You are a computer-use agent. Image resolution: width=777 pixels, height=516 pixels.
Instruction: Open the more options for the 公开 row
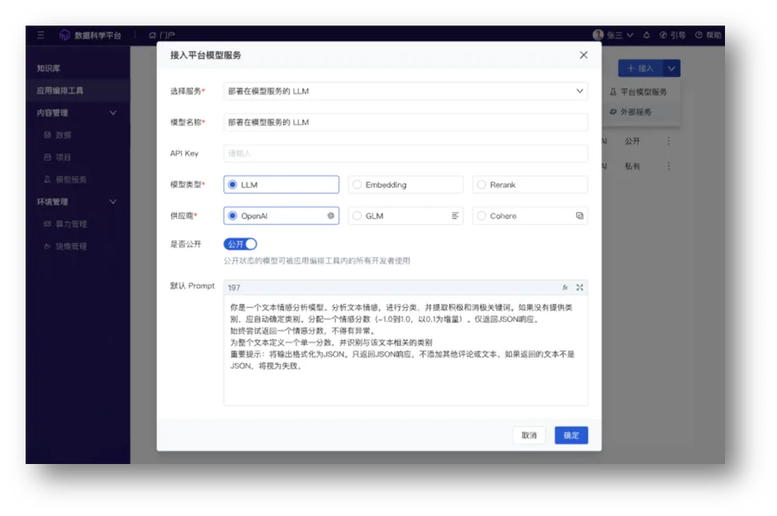(x=668, y=141)
